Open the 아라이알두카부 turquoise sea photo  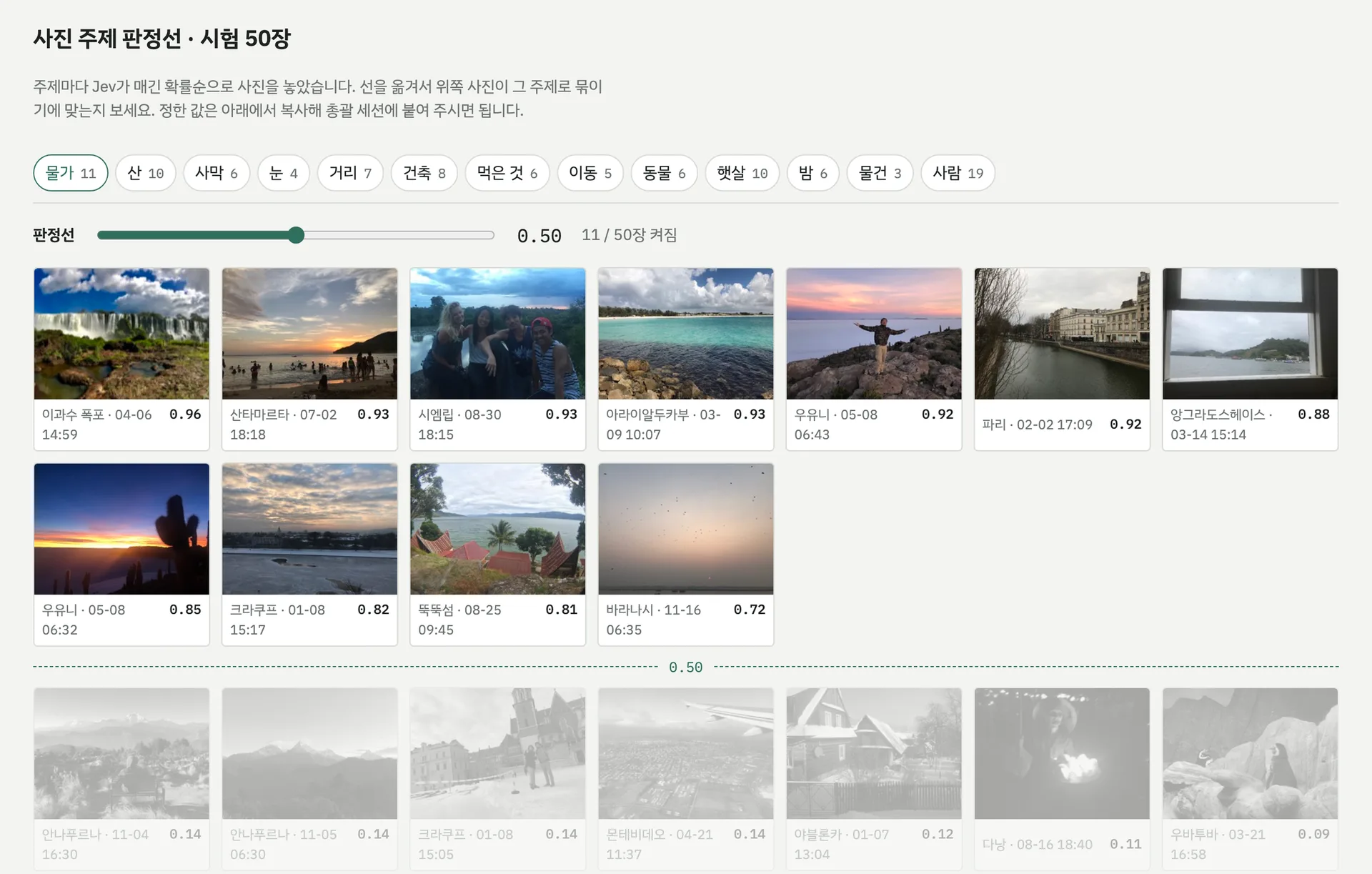(686, 334)
